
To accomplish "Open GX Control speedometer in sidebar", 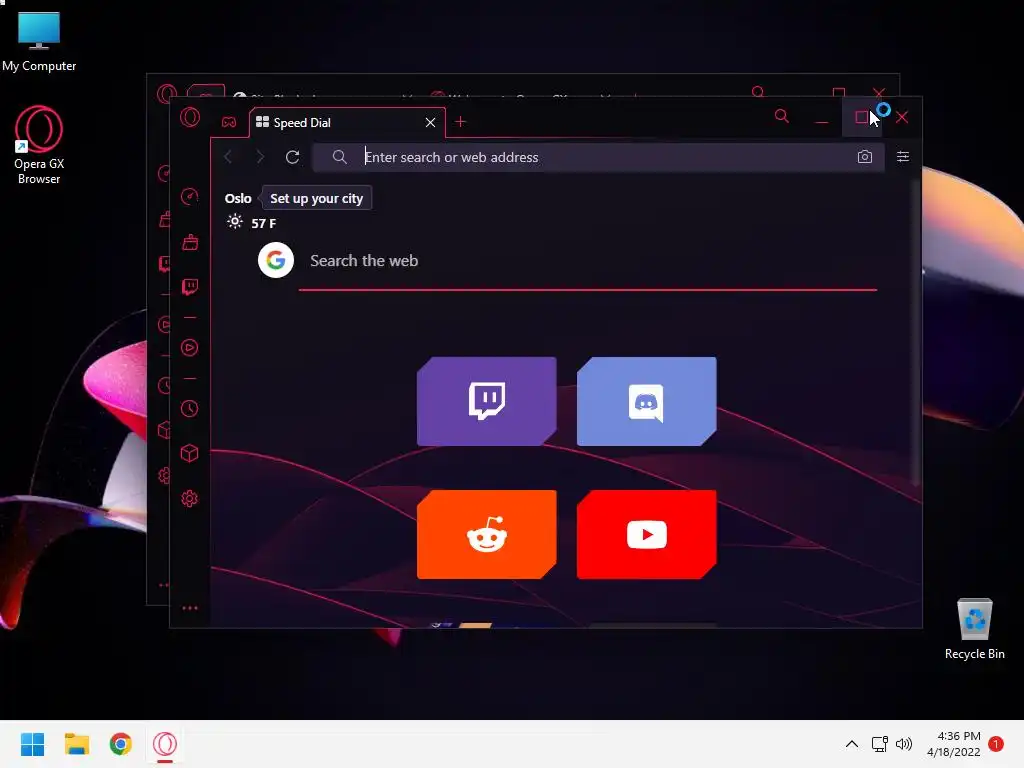I will [x=189, y=197].
